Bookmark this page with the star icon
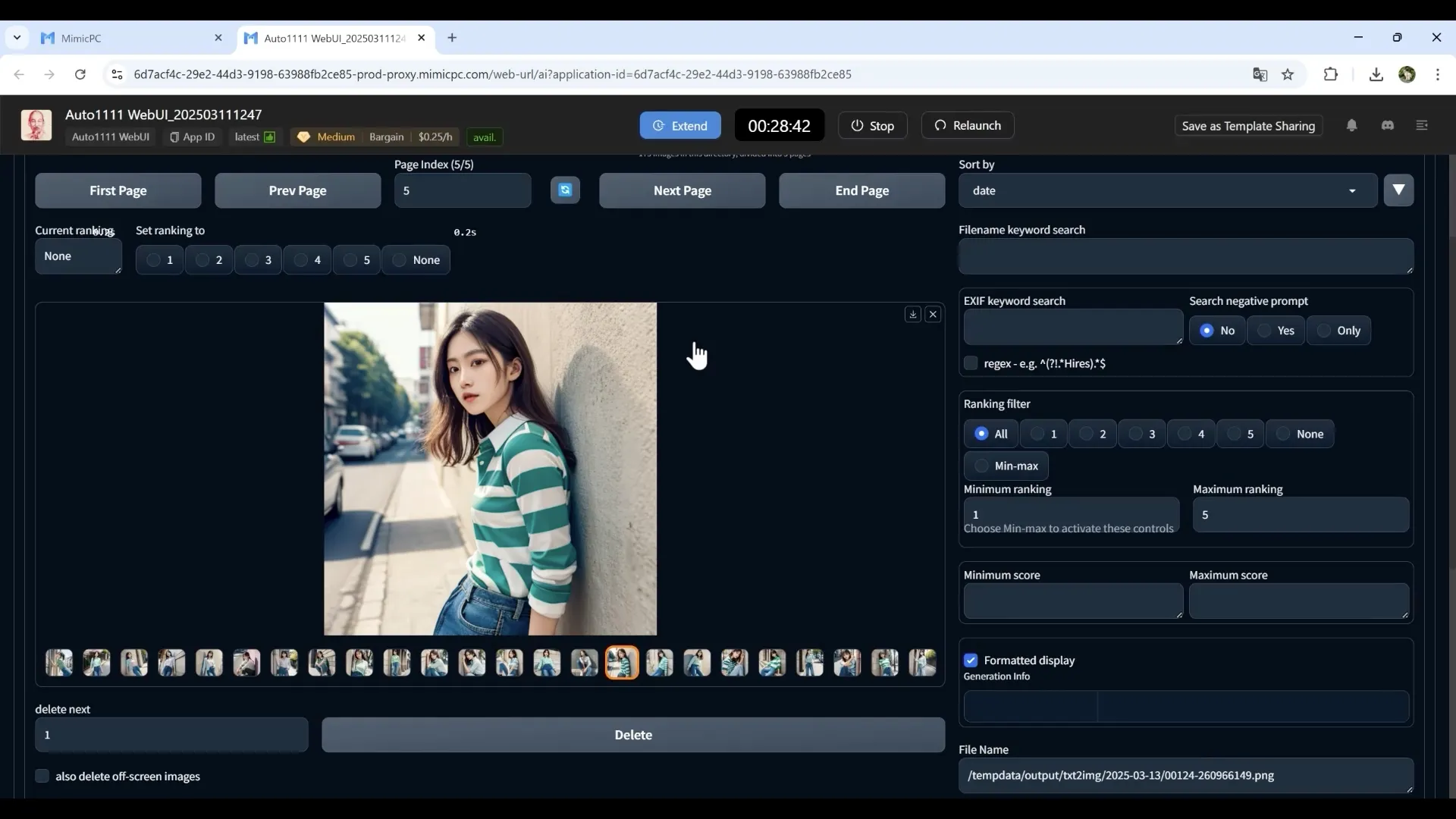Image resolution: width=1456 pixels, height=819 pixels. (1288, 74)
